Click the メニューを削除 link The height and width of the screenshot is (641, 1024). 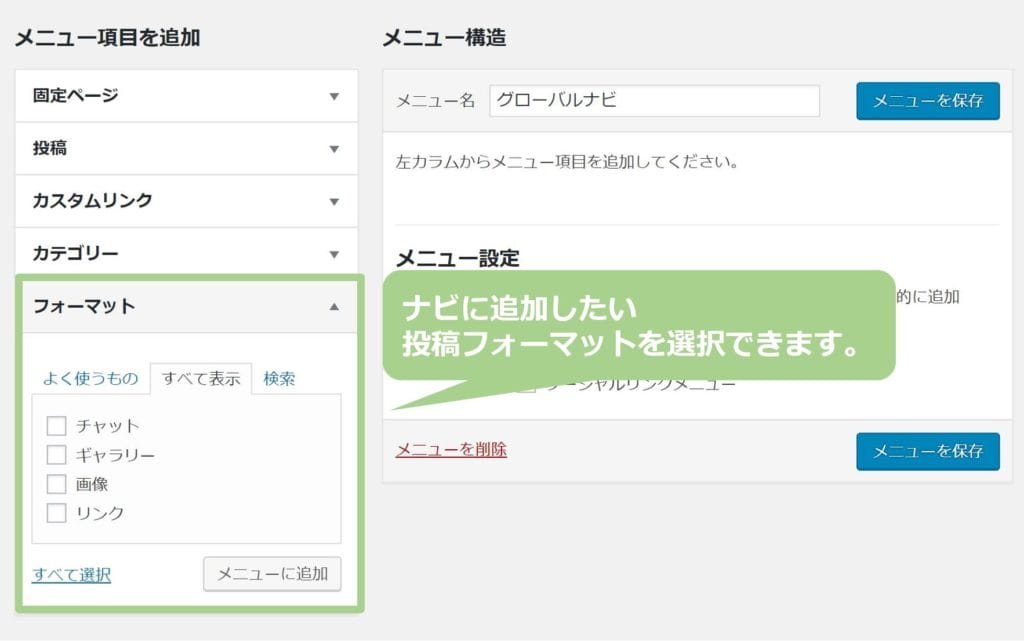point(451,450)
